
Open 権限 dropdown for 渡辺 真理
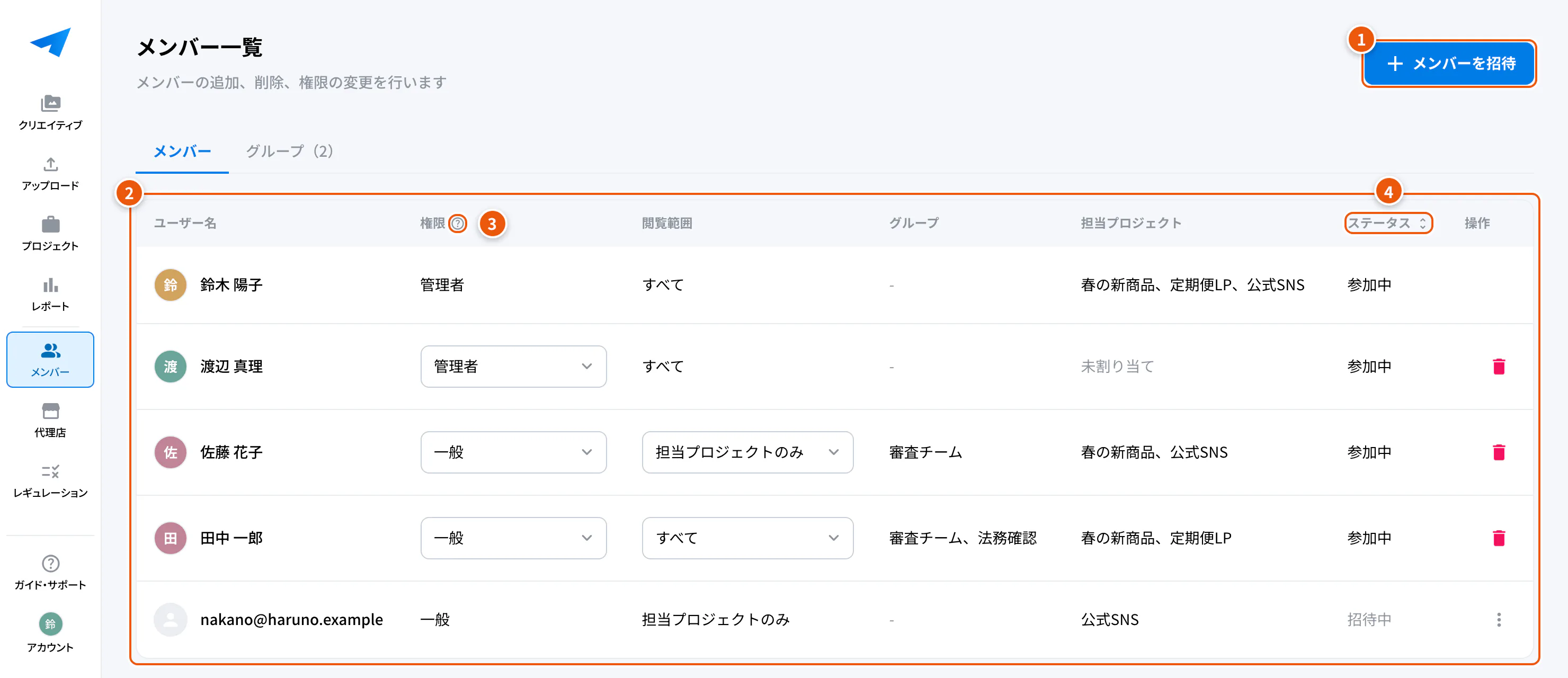tap(513, 367)
